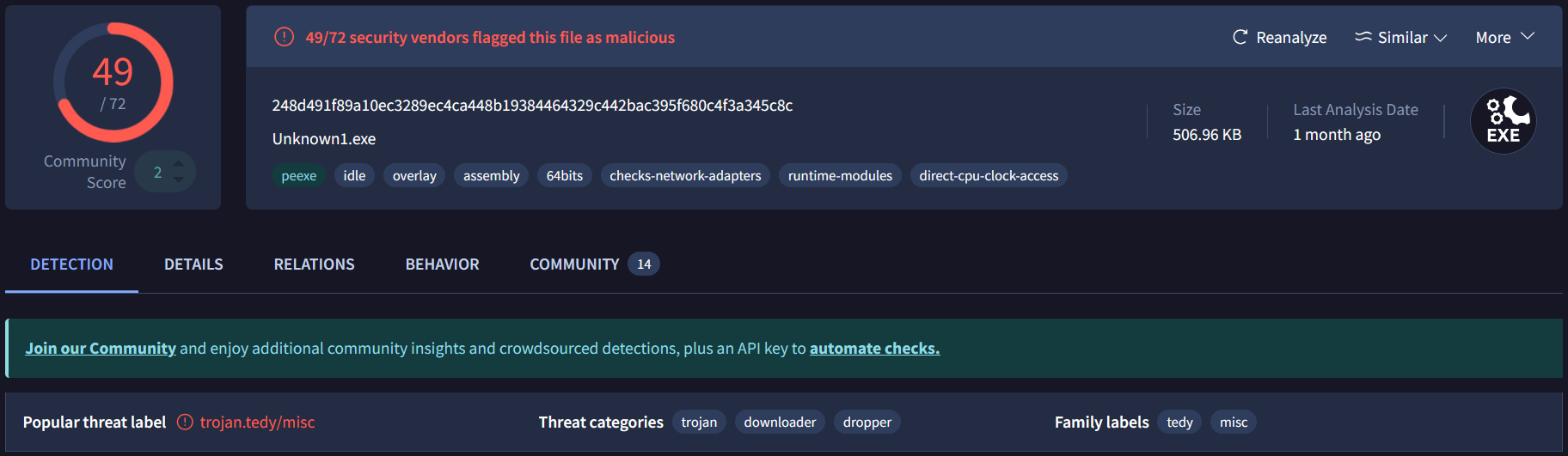Click the dropper threat category chip
Viewport: 1568px width, 456px height.
867,422
